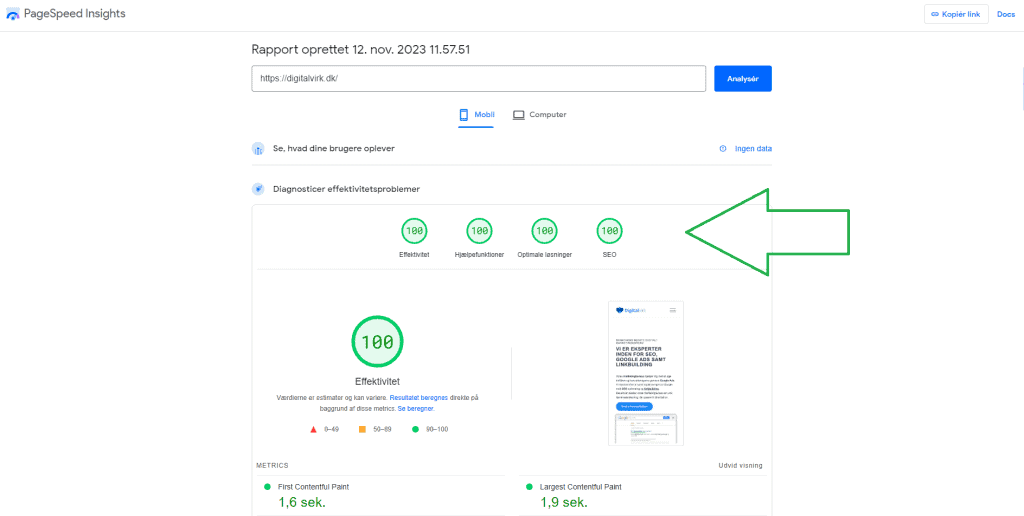Click the Kopiér link button
This screenshot has width=1024, height=516.
tap(956, 14)
